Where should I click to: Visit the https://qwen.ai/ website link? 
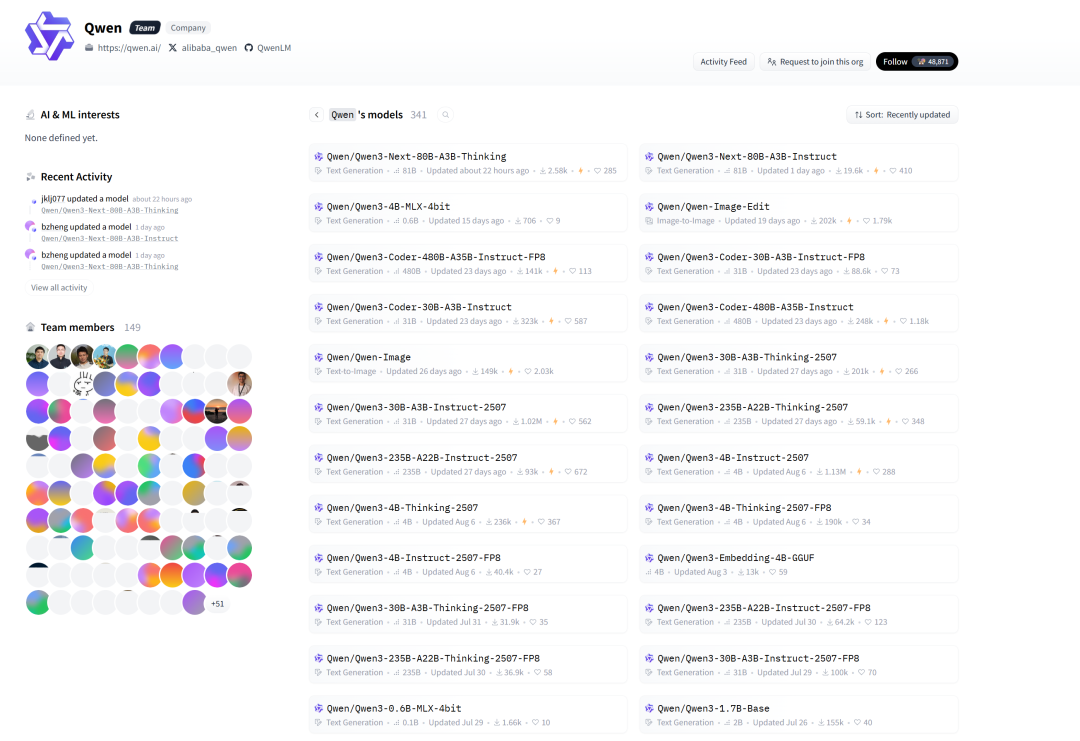click(x=123, y=48)
